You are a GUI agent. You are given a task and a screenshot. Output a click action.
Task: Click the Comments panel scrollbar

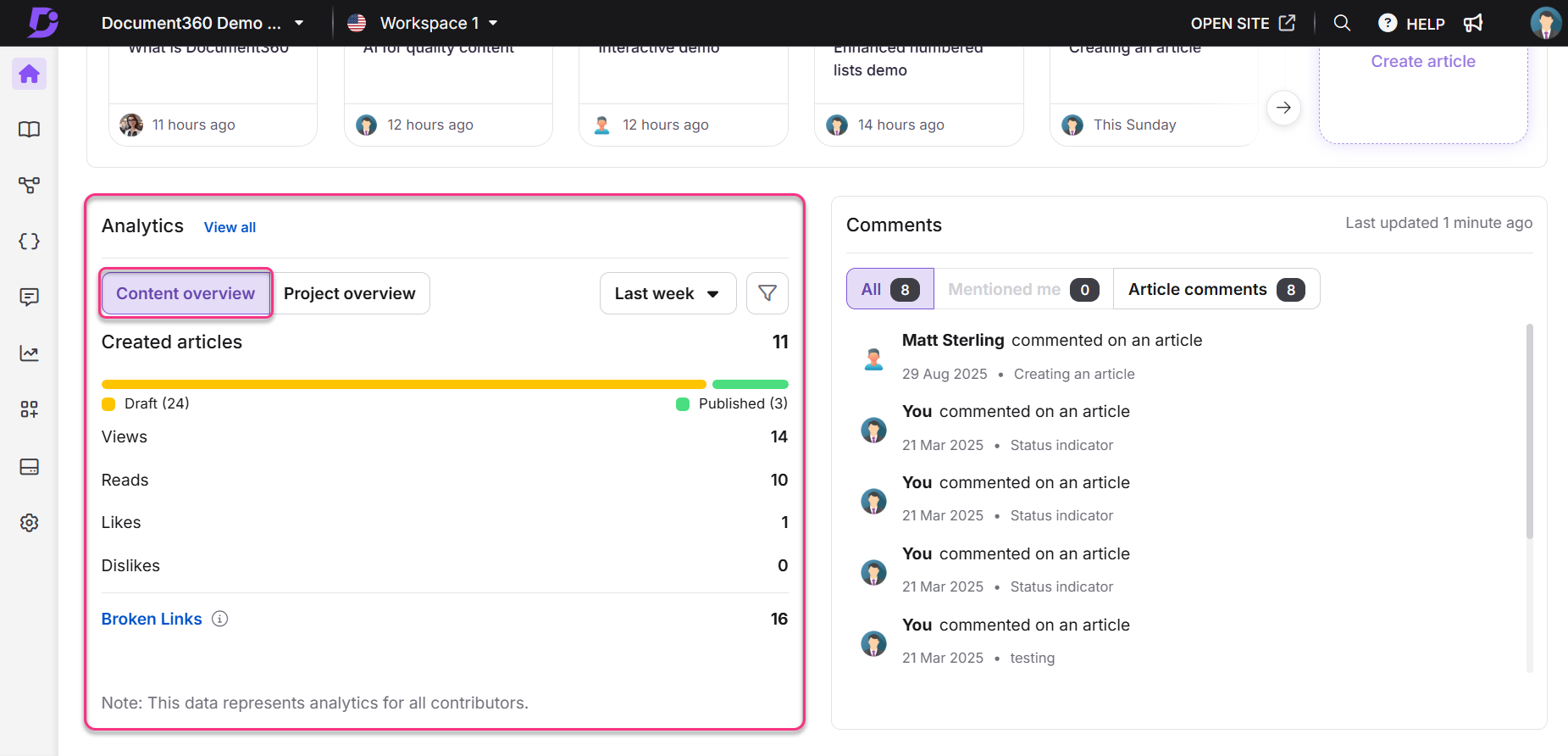pyautogui.click(x=1529, y=431)
